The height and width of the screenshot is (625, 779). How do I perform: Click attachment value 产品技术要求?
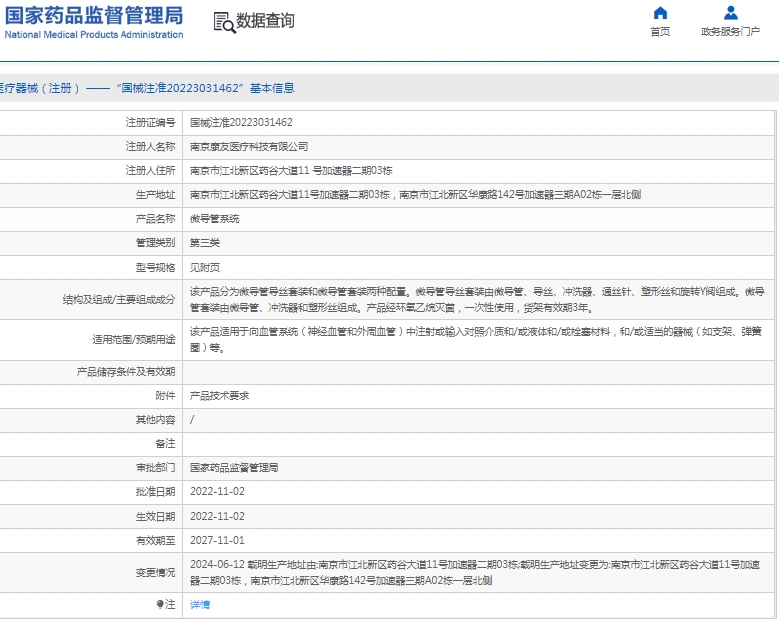(x=219, y=395)
